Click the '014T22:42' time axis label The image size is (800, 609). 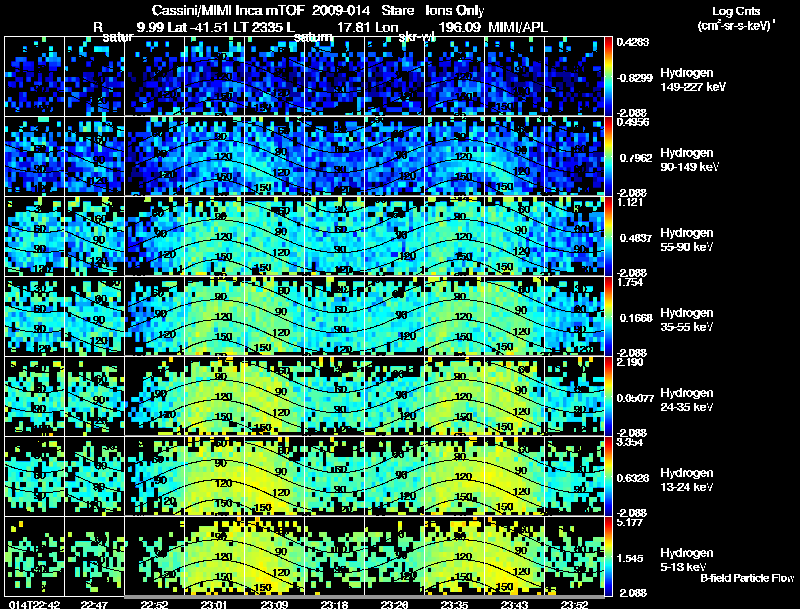tap(34, 604)
